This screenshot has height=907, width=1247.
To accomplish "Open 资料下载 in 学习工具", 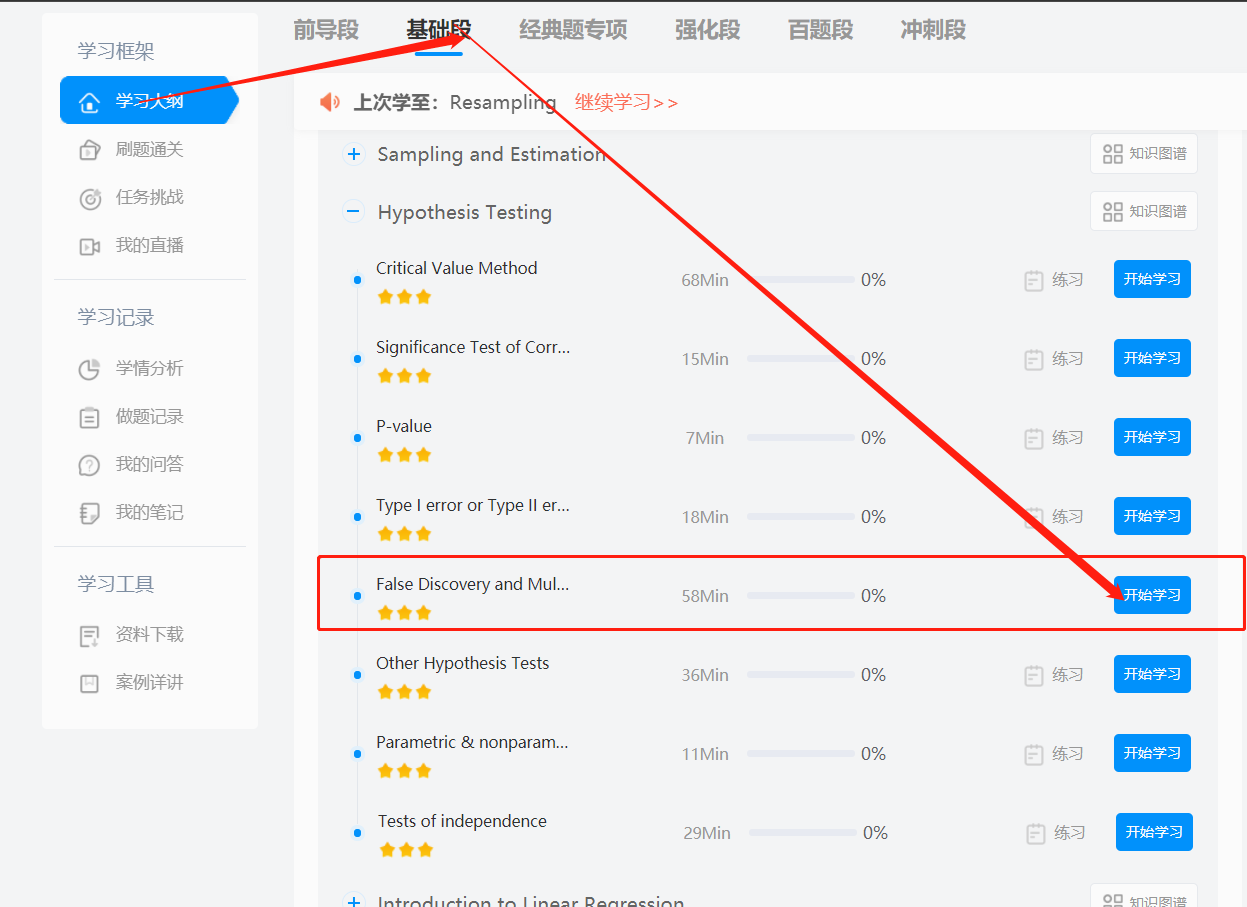I will point(149,635).
